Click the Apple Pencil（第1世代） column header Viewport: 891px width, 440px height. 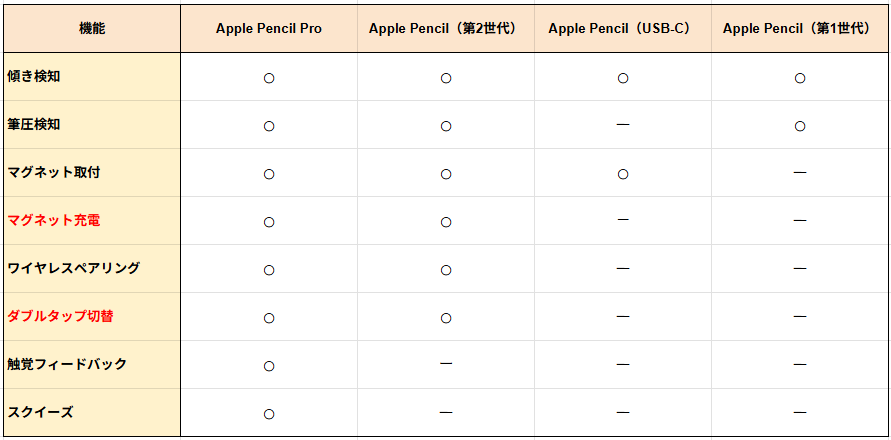[x=799, y=29]
